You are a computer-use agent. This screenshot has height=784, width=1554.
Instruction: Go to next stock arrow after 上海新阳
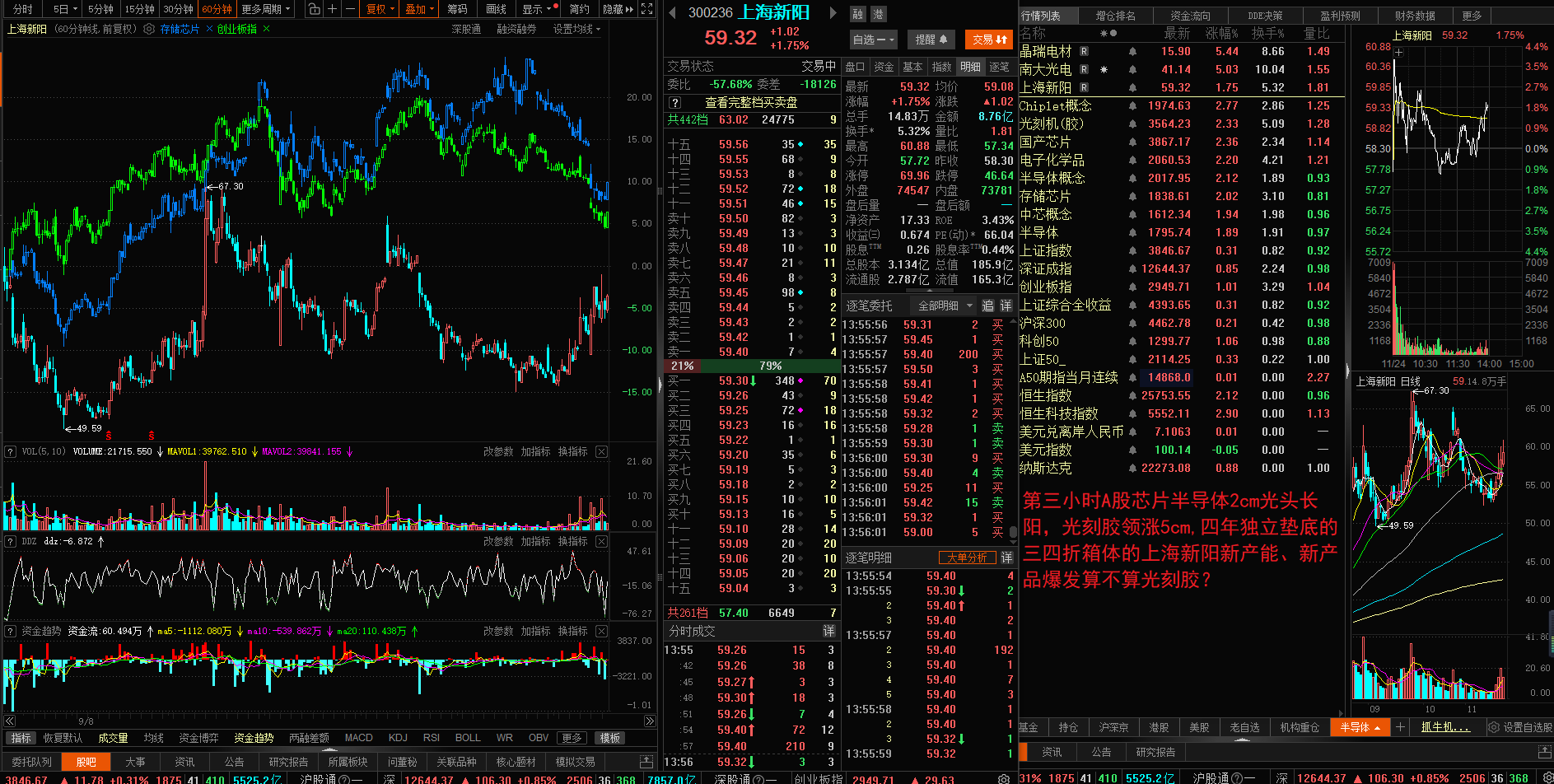click(x=833, y=12)
